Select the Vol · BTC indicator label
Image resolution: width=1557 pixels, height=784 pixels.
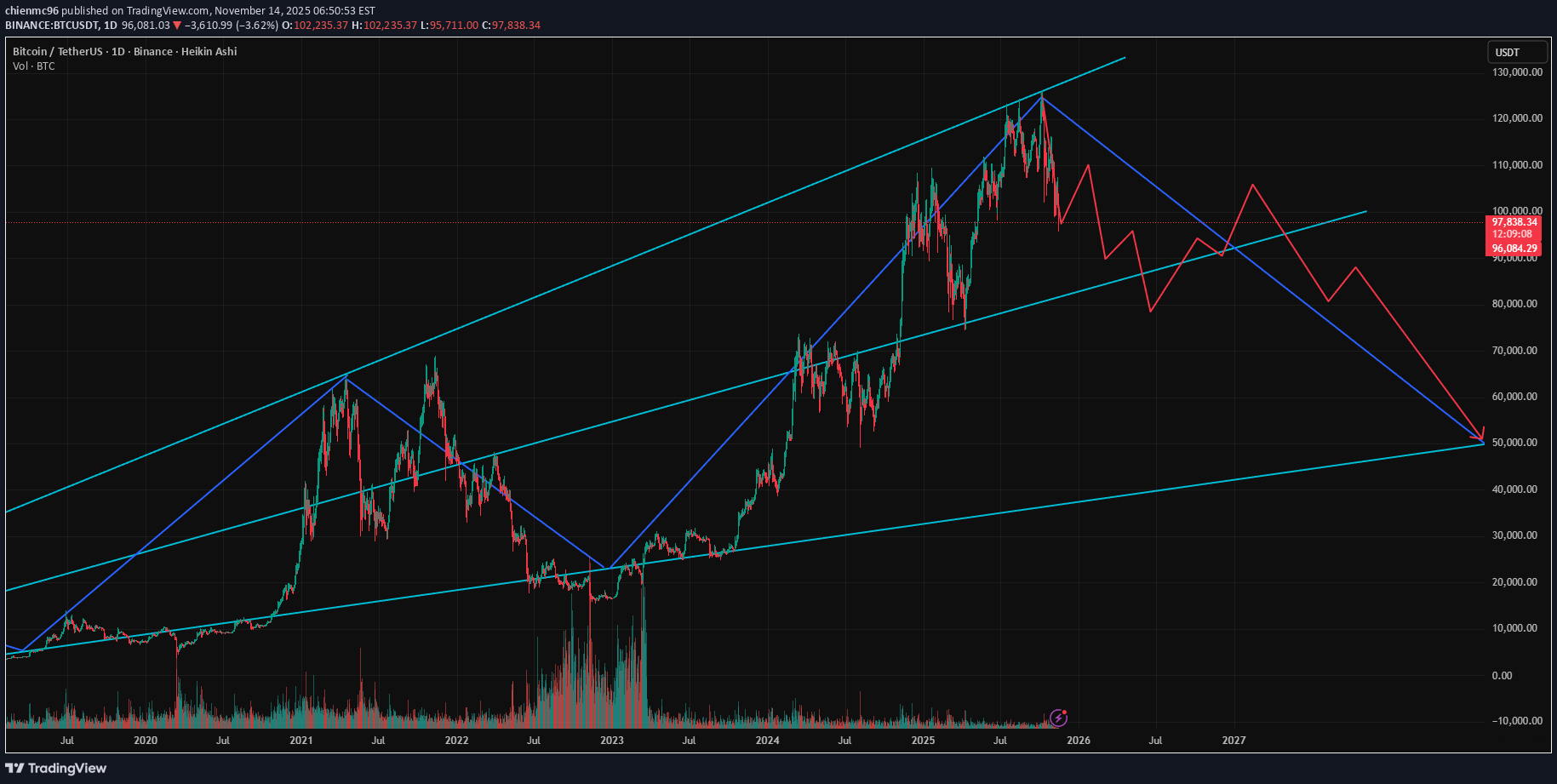point(34,66)
